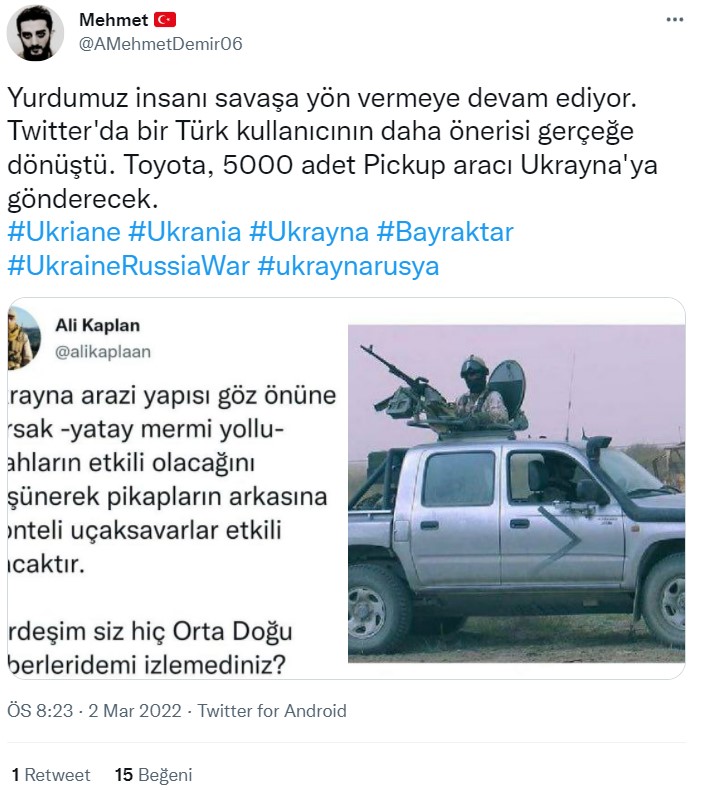The image size is (704, 790).
Task: Click the Turkish flag emoji beside Mehmet
Action: tap(167, 20)
